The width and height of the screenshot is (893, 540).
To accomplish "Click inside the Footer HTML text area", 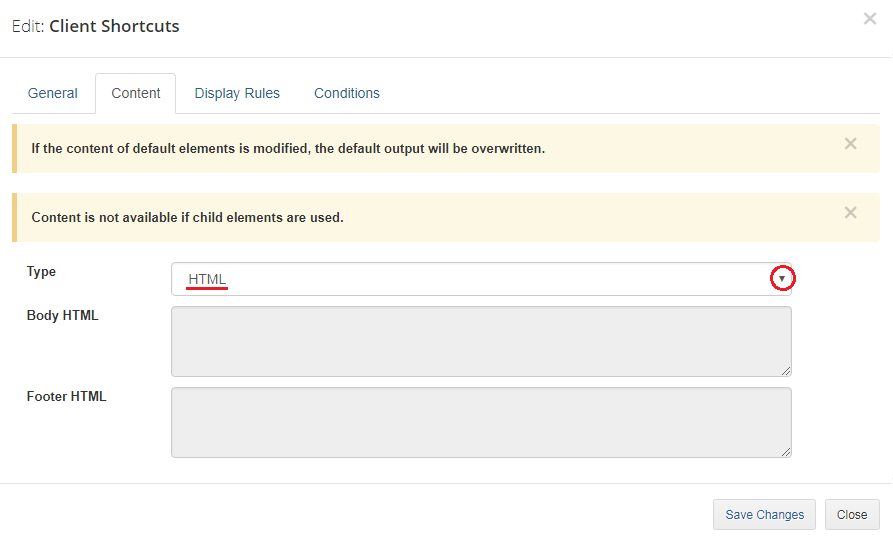I will pyautogui.click(x=481, y=422).
